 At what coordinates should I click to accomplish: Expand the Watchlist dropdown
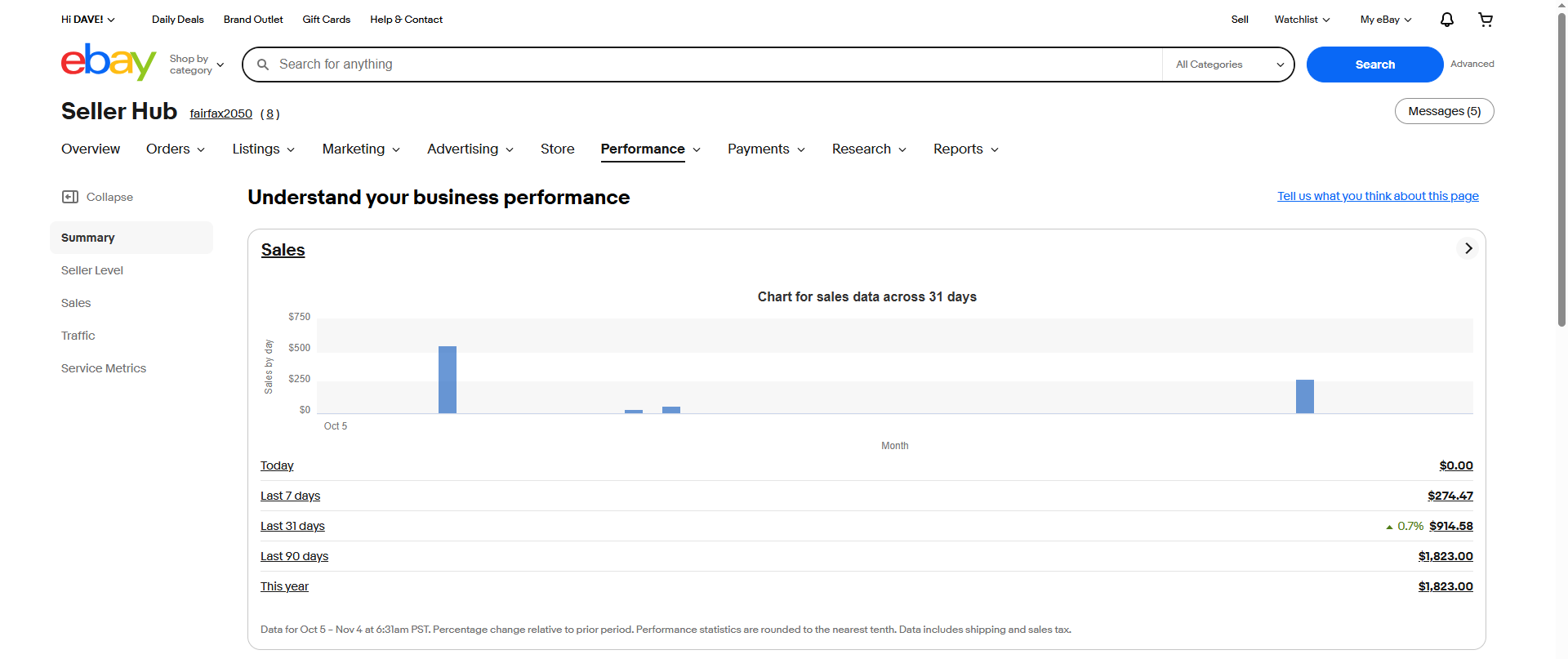pos(1302,20)
